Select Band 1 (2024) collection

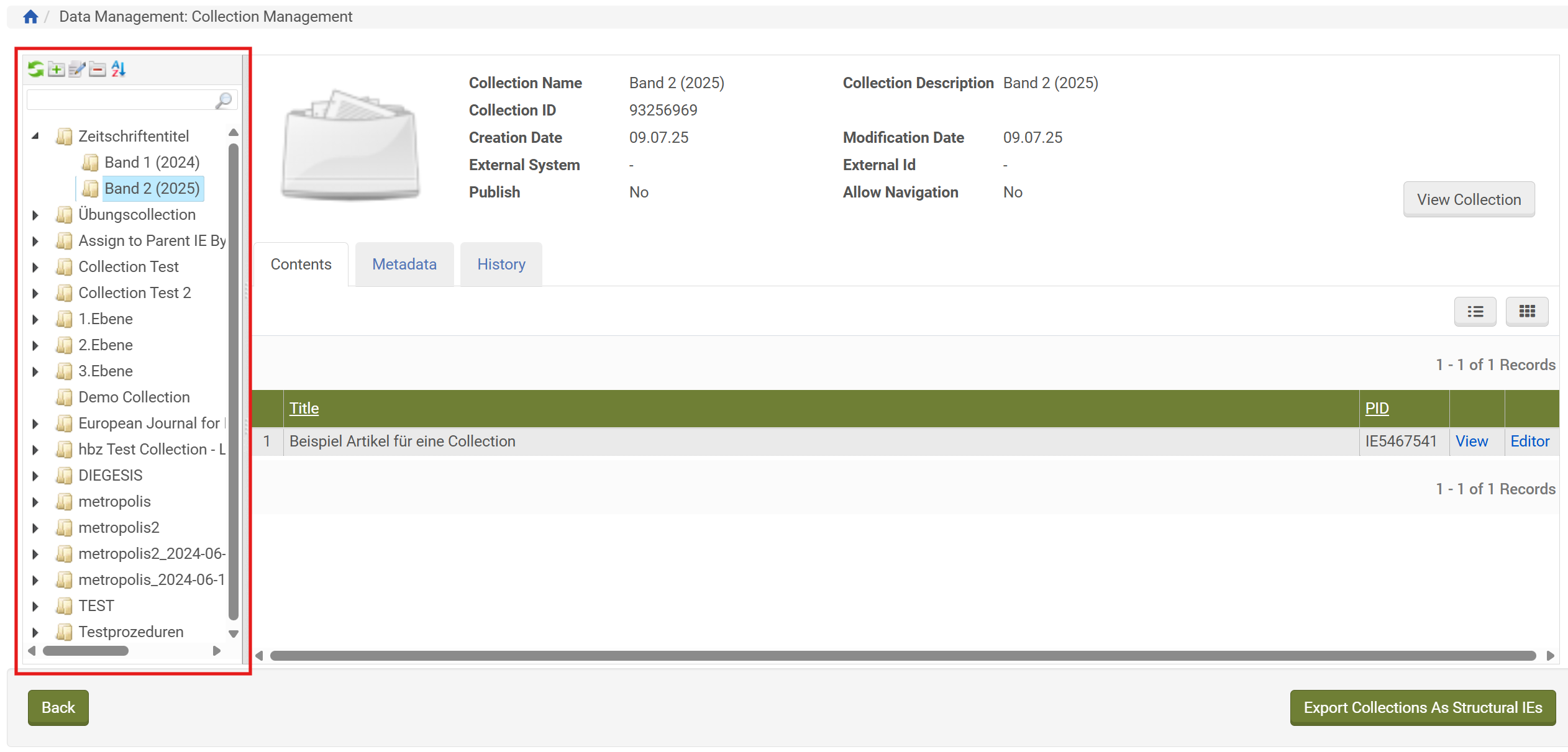click(x=152, y=163)
